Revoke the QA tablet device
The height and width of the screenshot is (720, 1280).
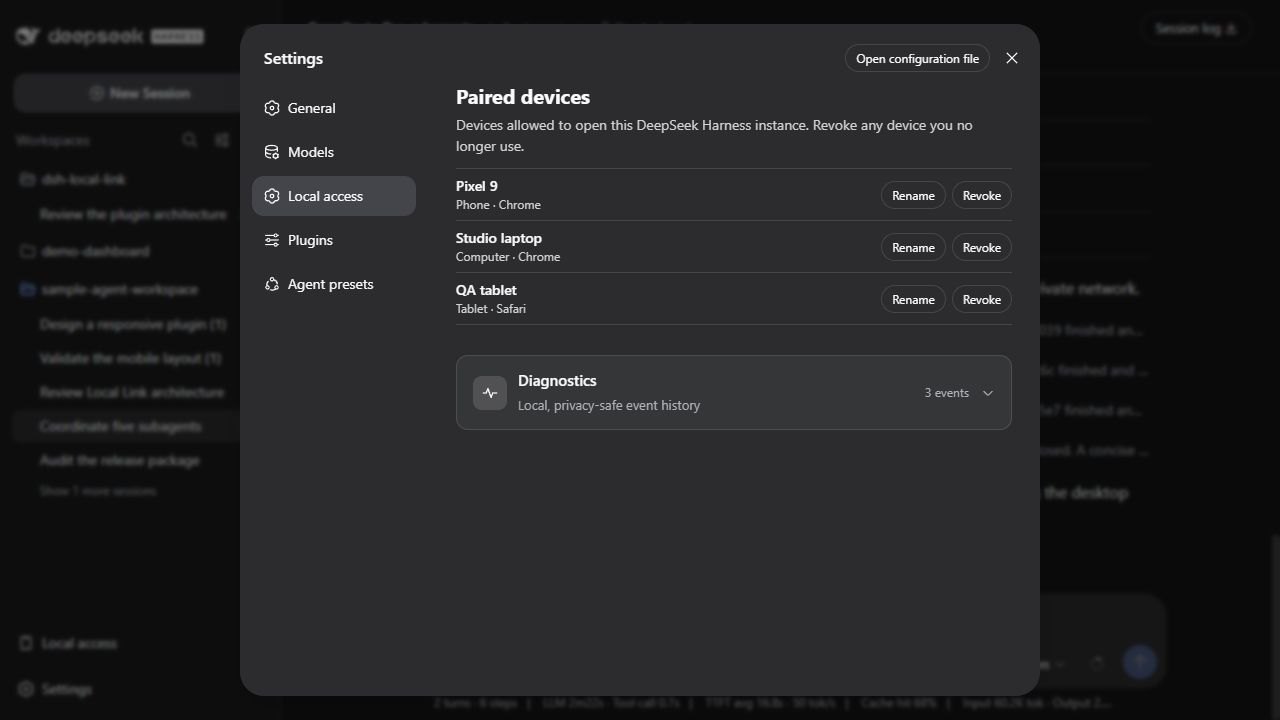point(982,299)
